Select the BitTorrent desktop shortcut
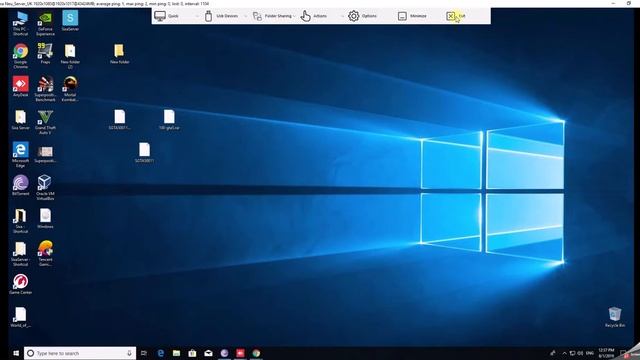The height and width of the screenshot is (360, 640). pos(20,185)
